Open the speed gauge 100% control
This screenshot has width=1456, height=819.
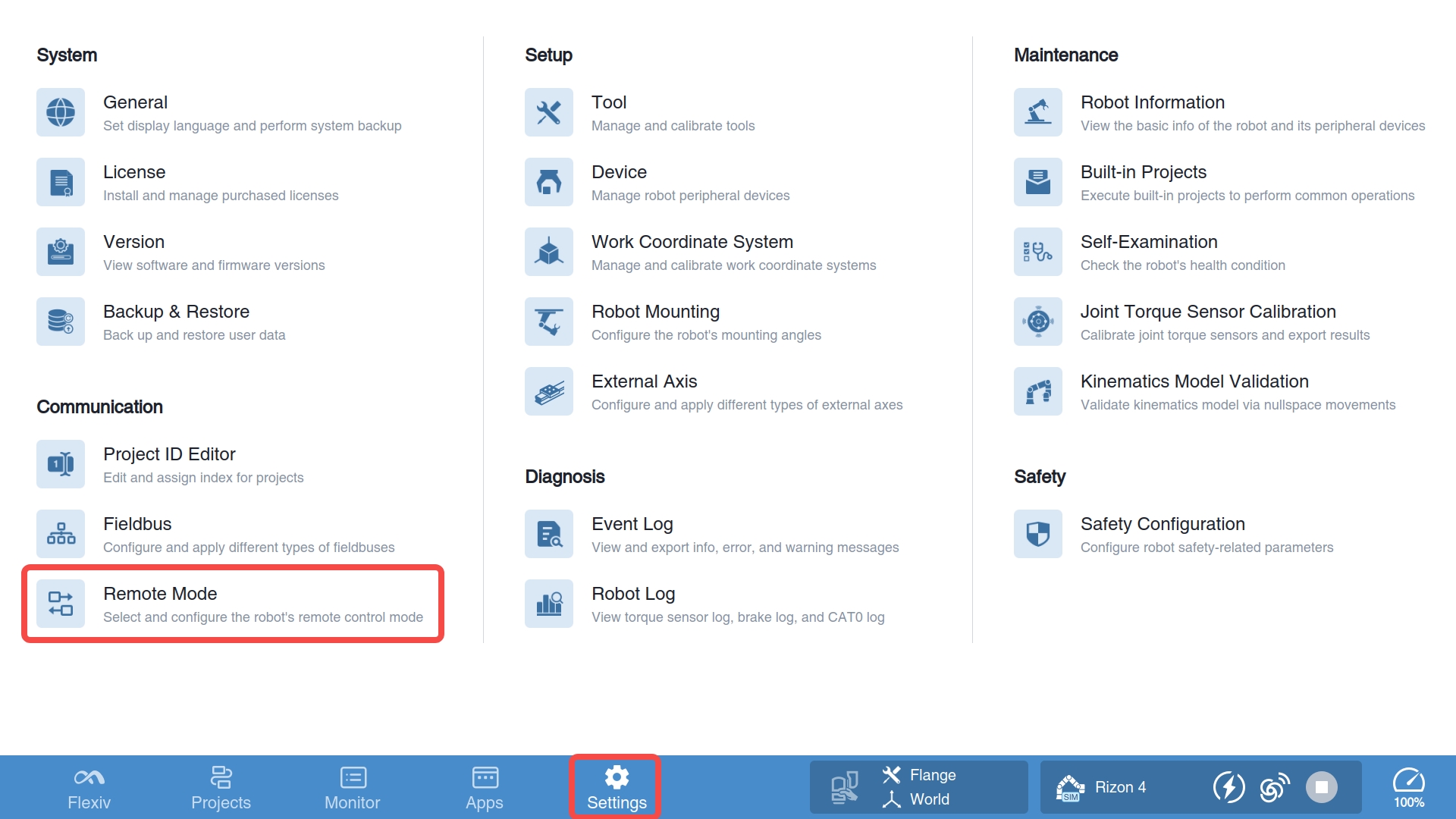(x=1409, y=787)
